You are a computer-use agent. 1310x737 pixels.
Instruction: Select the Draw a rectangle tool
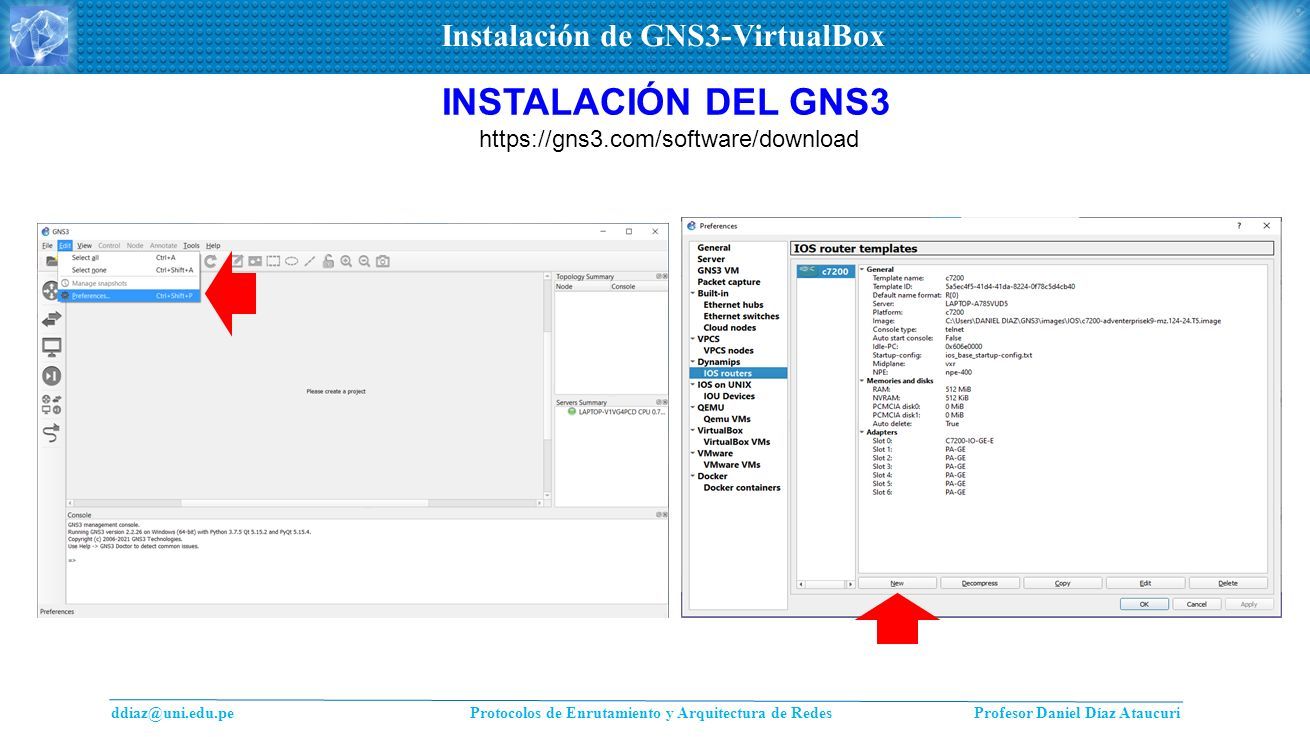[273, 261]
